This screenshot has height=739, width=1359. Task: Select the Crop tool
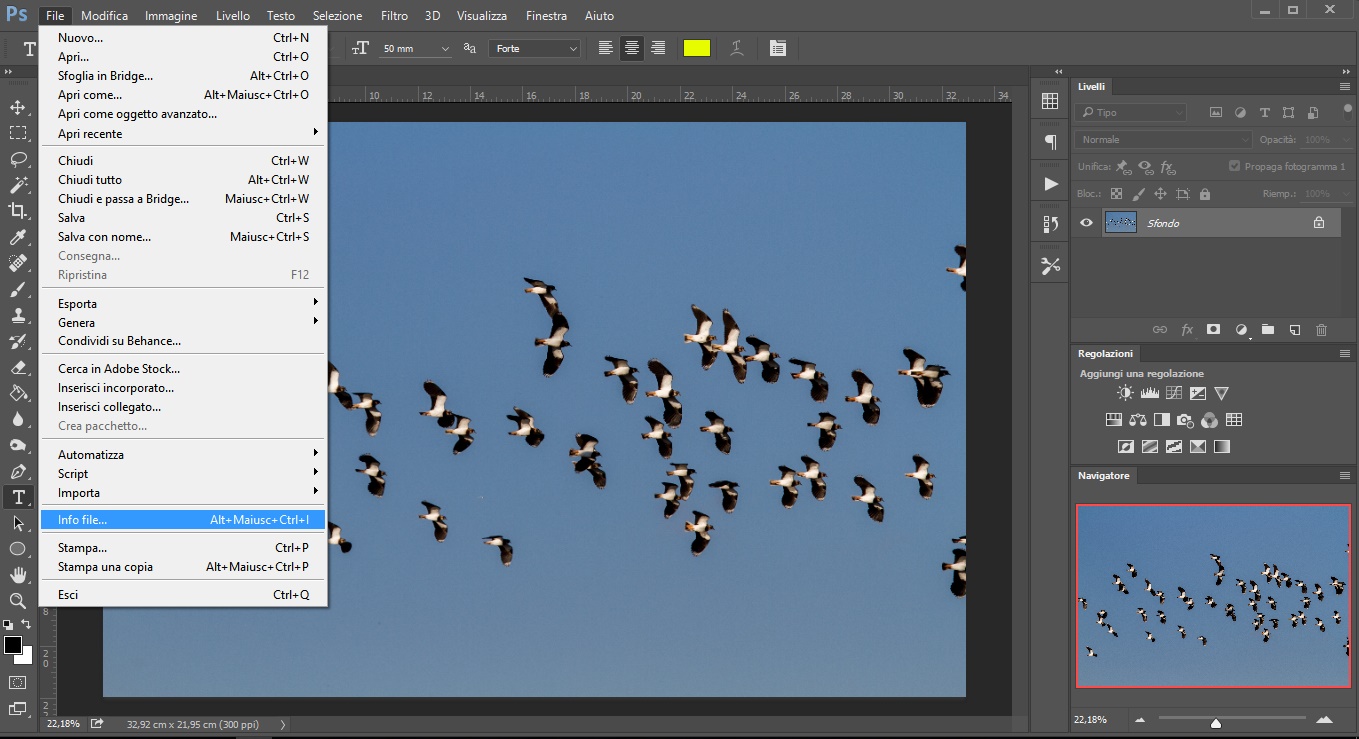pos(18,211)
